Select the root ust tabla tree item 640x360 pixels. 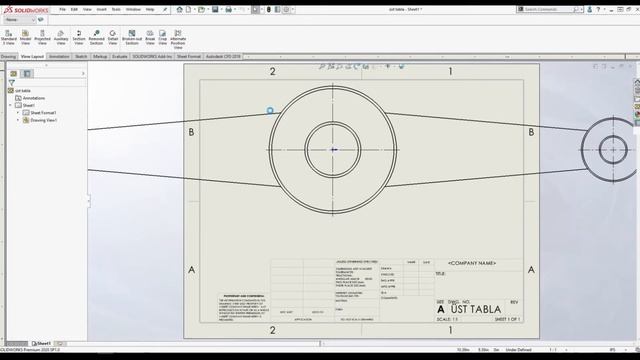coord(23,91)
